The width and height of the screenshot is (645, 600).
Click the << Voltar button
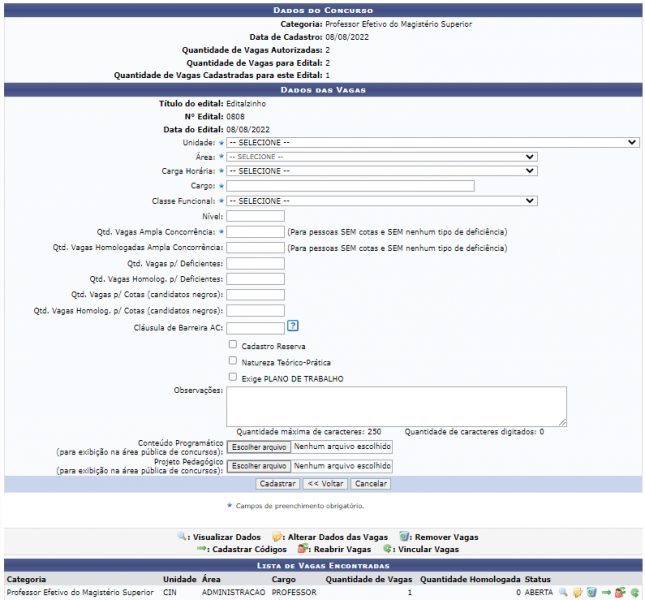325,483
